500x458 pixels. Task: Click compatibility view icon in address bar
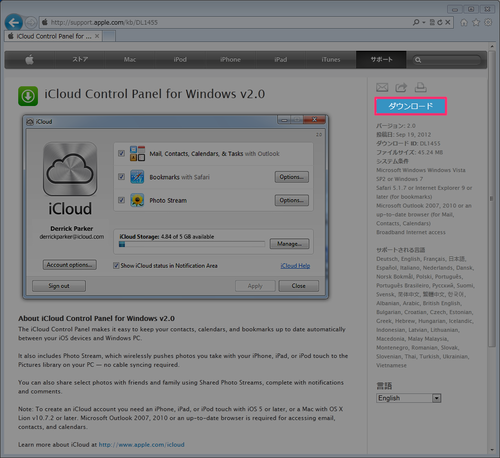pos(432,22)
